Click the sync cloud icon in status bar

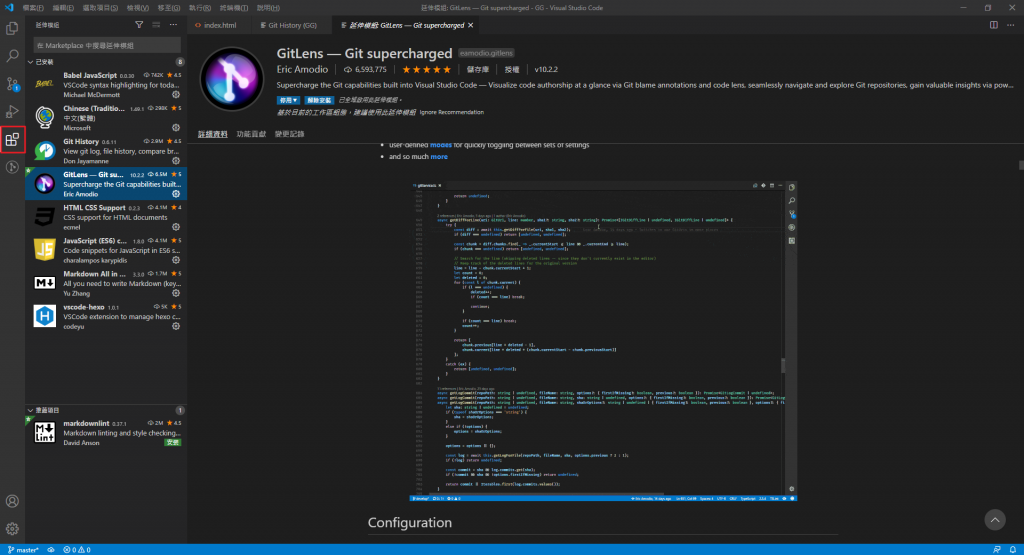point(51,550)
